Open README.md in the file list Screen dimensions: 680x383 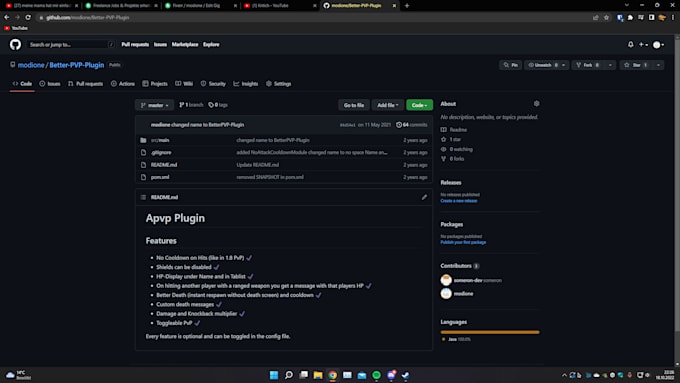[x=164, y=165]
